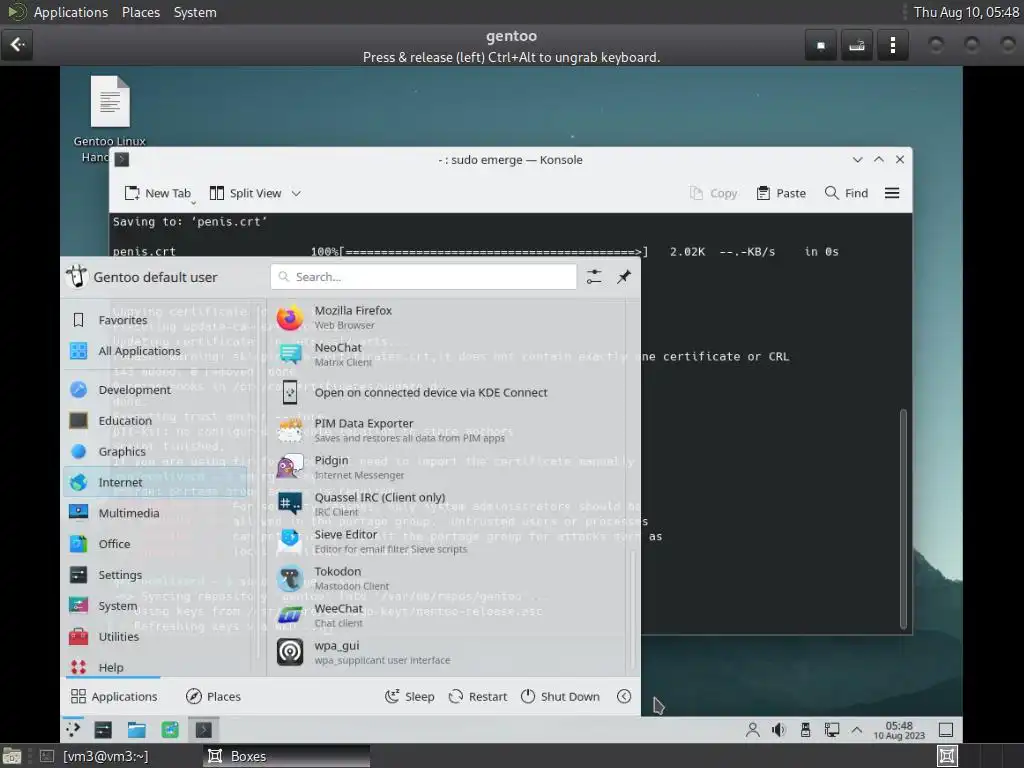Go back in Boxes window
The height and width of the screenshot is (768, 1024).
pyautogui.click(x=17, y=44)
